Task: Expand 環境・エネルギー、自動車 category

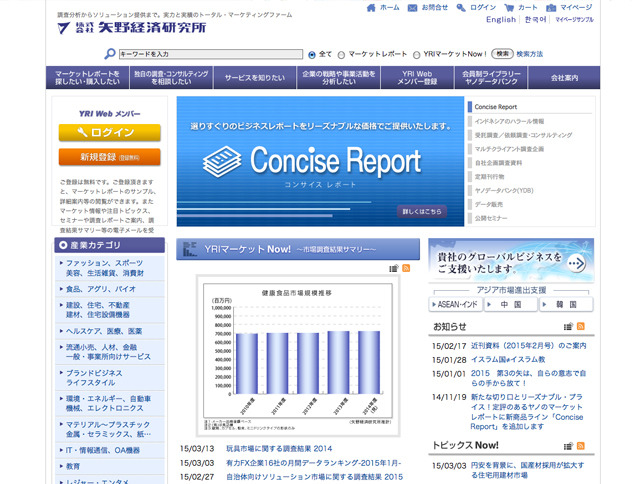Action: [110, 403]
